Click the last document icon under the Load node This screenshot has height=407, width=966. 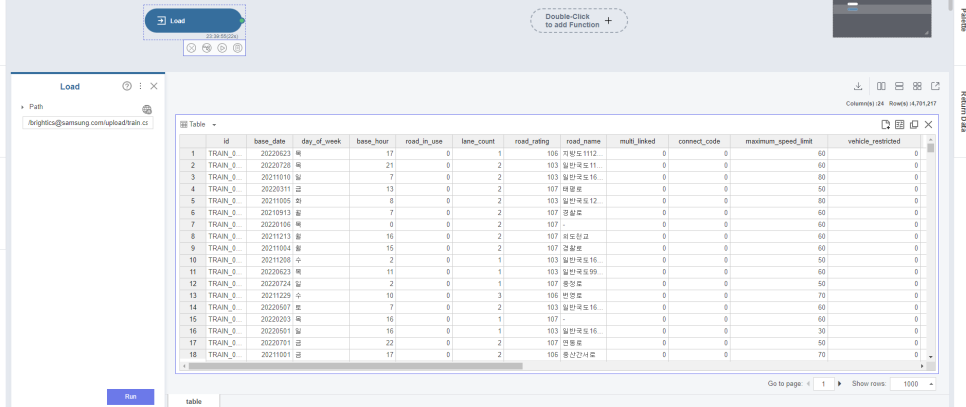coord(238,48)
